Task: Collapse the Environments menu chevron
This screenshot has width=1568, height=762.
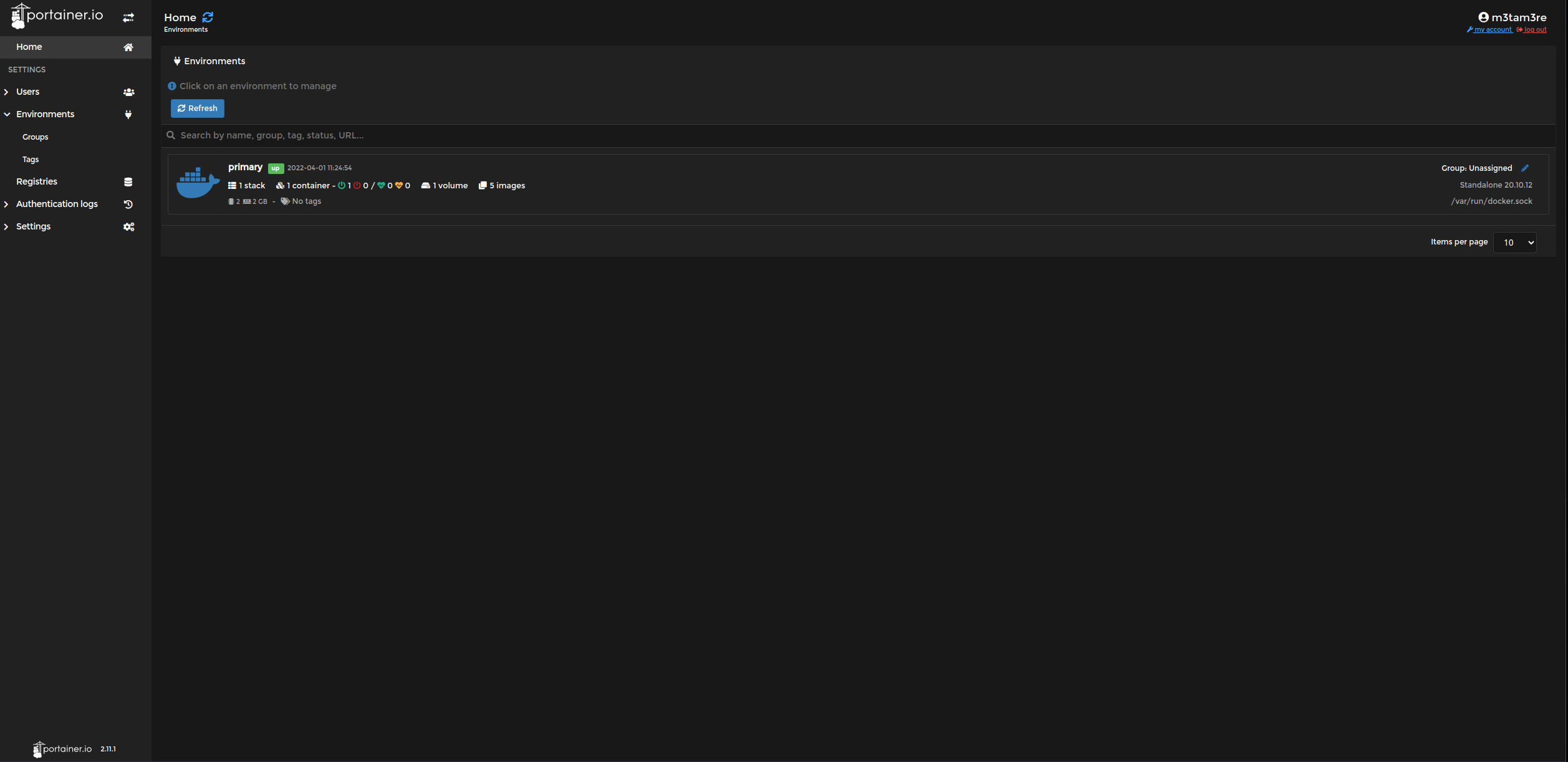Action: point(7,115)
